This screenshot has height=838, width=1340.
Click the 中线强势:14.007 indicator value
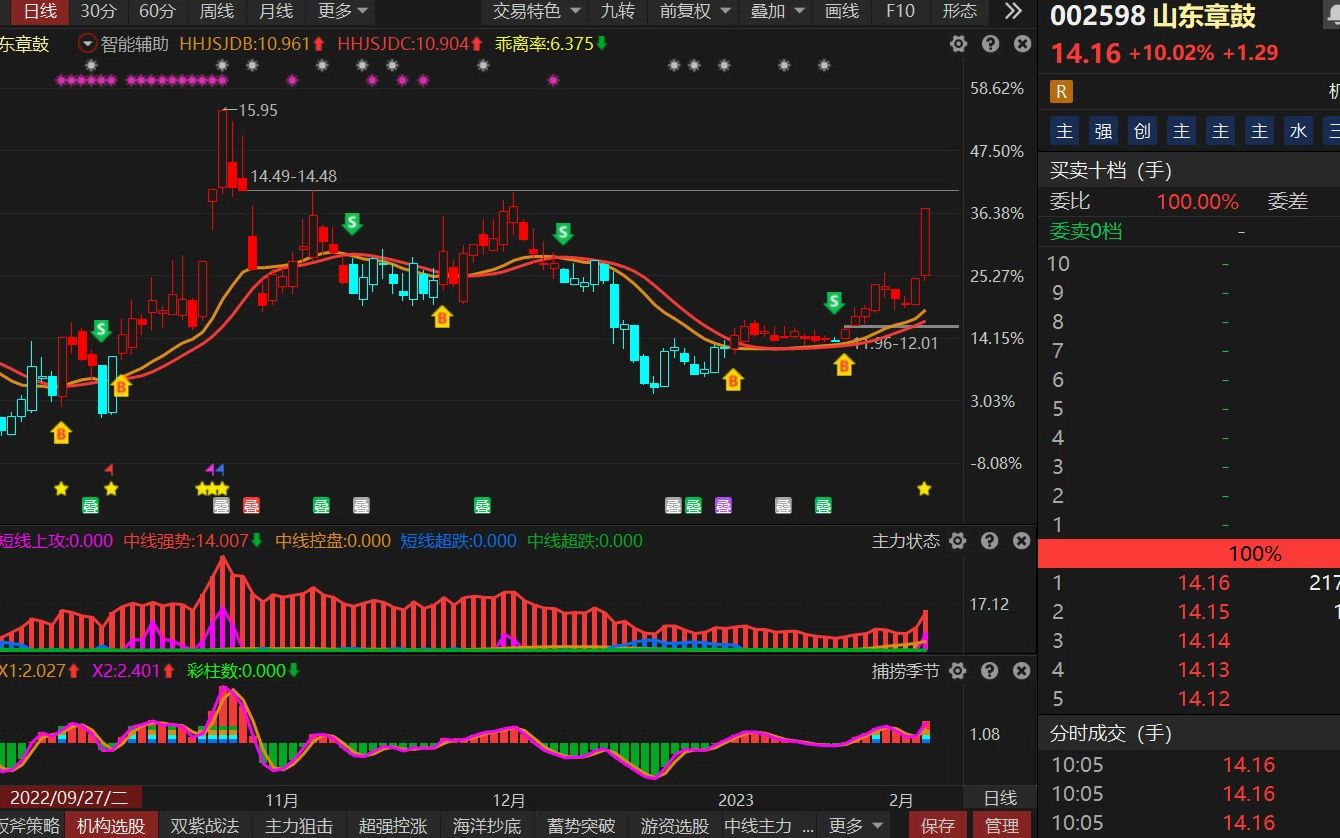pos(193,541)
